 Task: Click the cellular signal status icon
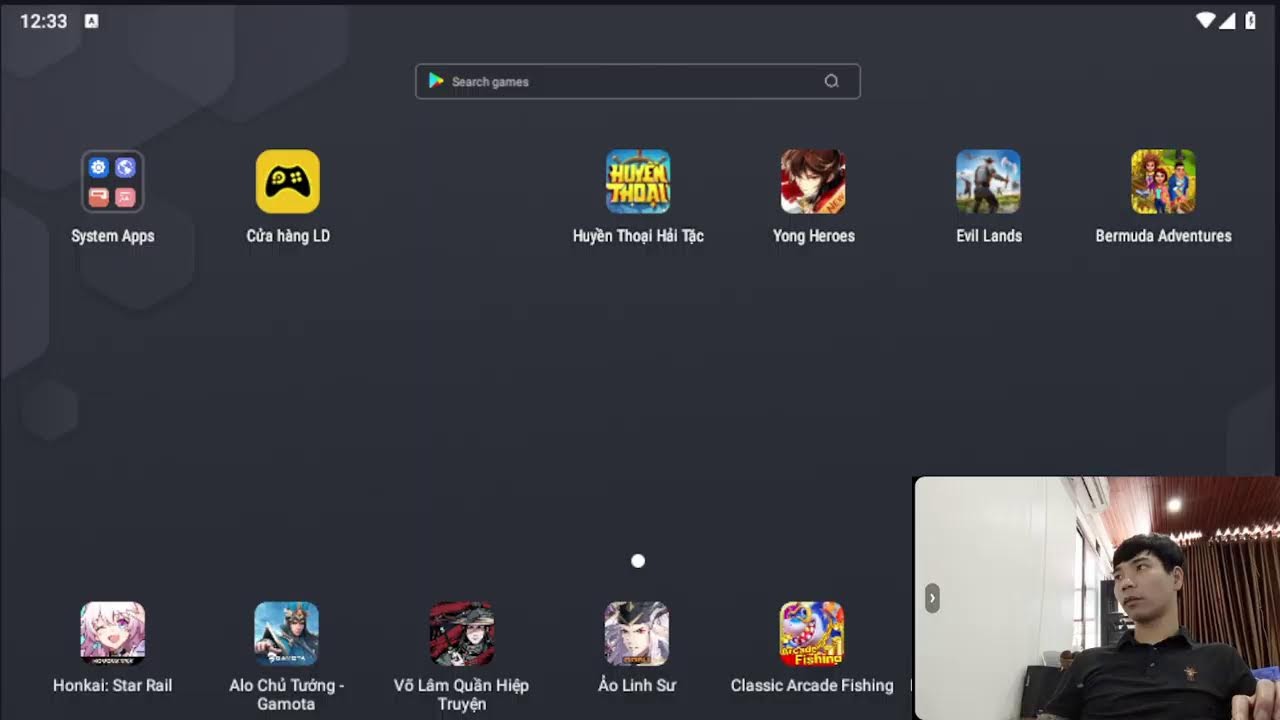1227,21
